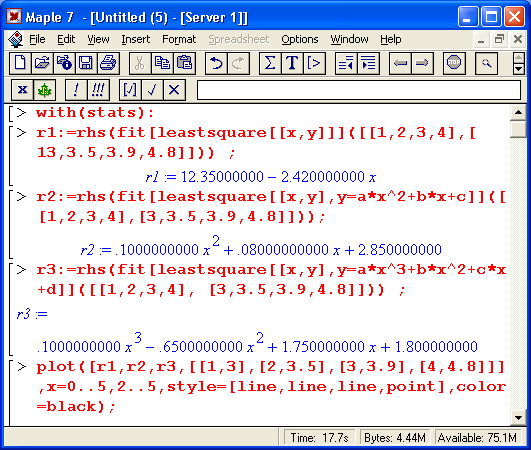Image resolution: width=531 pixels, height=450 pixels.
Task: Click the scrollbar down arrow in worksheet
Action: [518, 417]
